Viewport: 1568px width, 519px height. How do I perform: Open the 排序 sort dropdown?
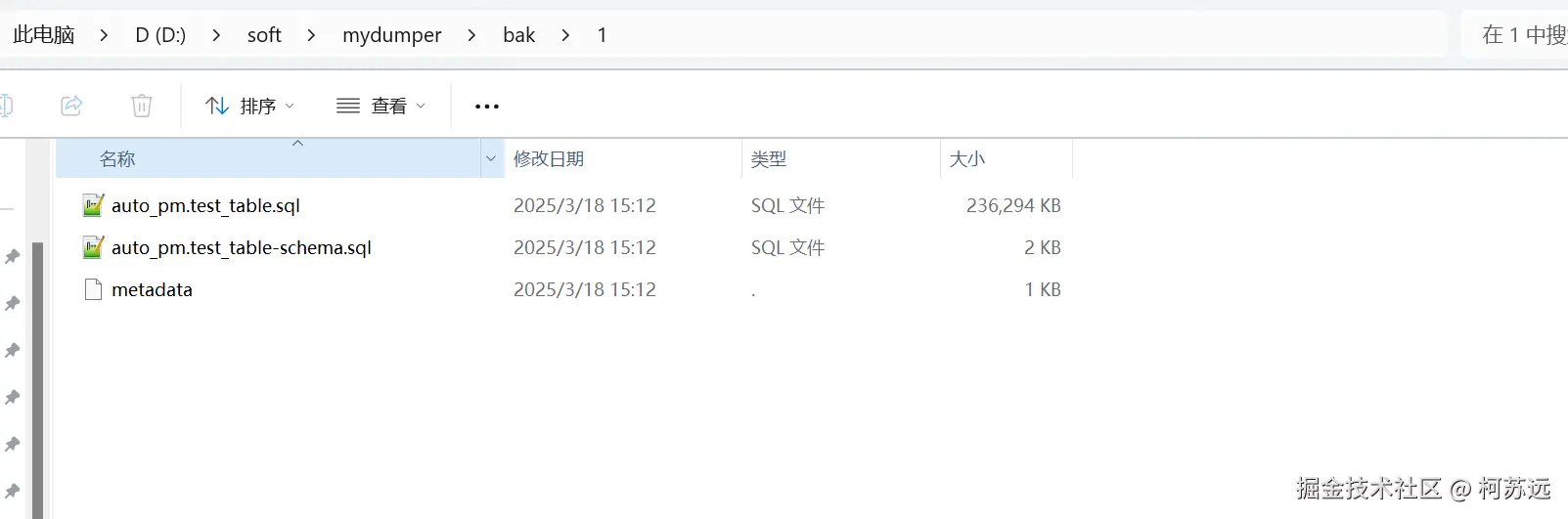click(x=258, y=106)
